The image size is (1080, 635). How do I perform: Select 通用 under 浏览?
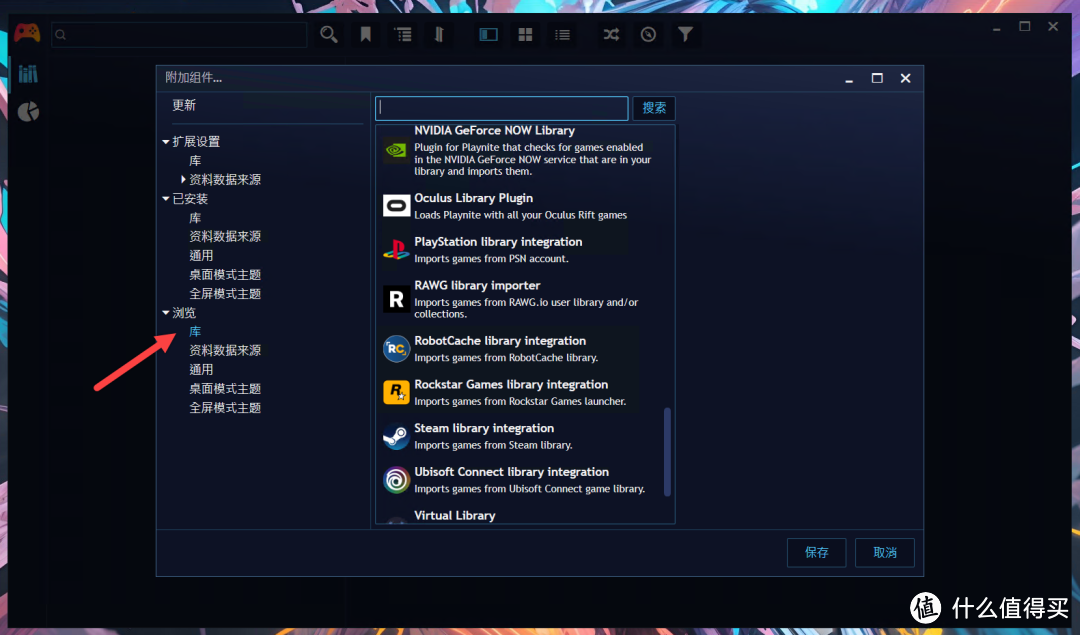pyautogui.click(x=201, y=369)
